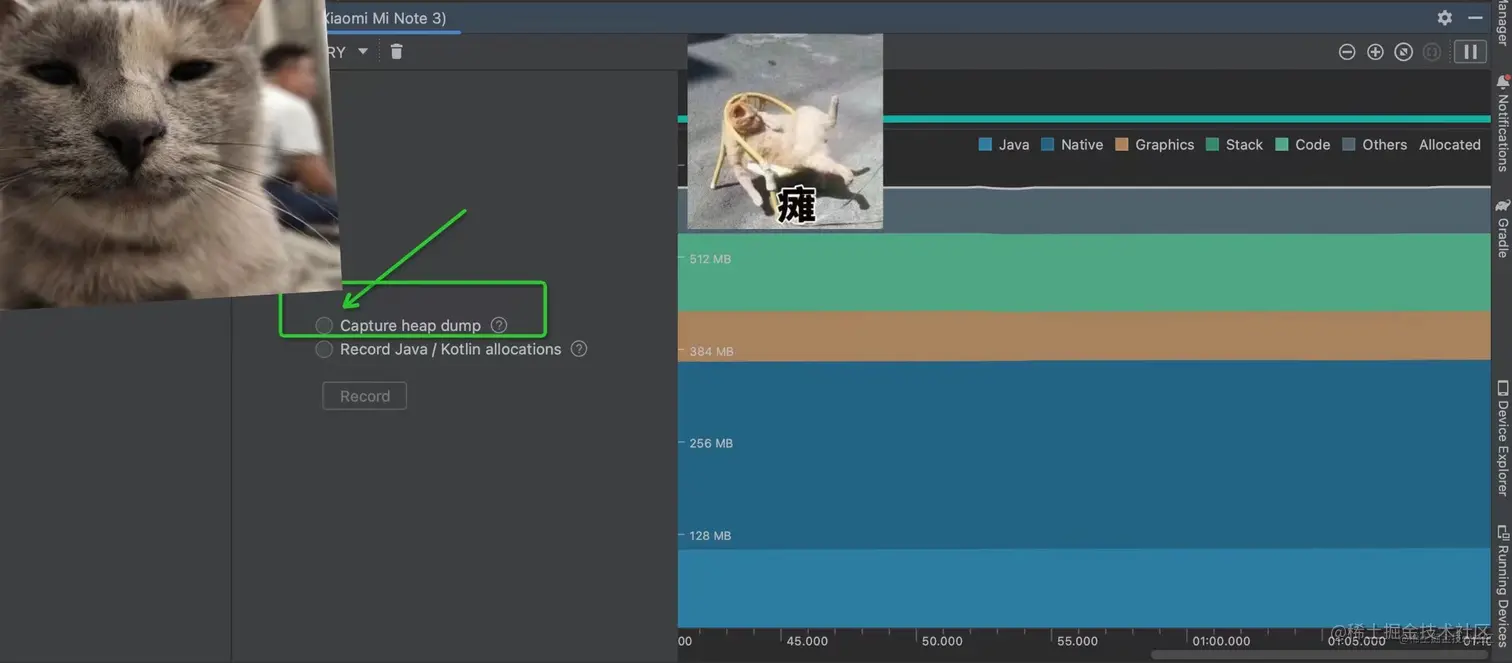This screenshot has width=1512, height=663.
Task: Click the 128 MB axis label
Action: [x=710, y=536]
